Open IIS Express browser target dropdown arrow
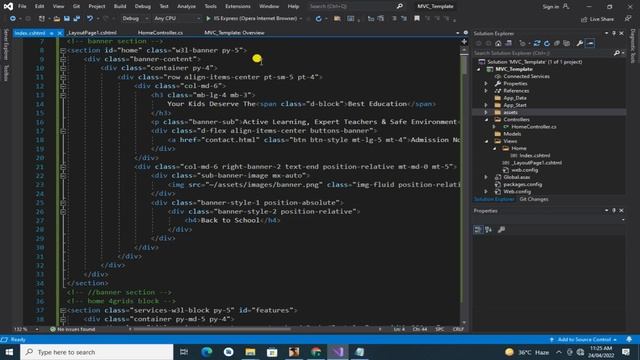Viewport: 640px width, 360px height. (301, 18)
